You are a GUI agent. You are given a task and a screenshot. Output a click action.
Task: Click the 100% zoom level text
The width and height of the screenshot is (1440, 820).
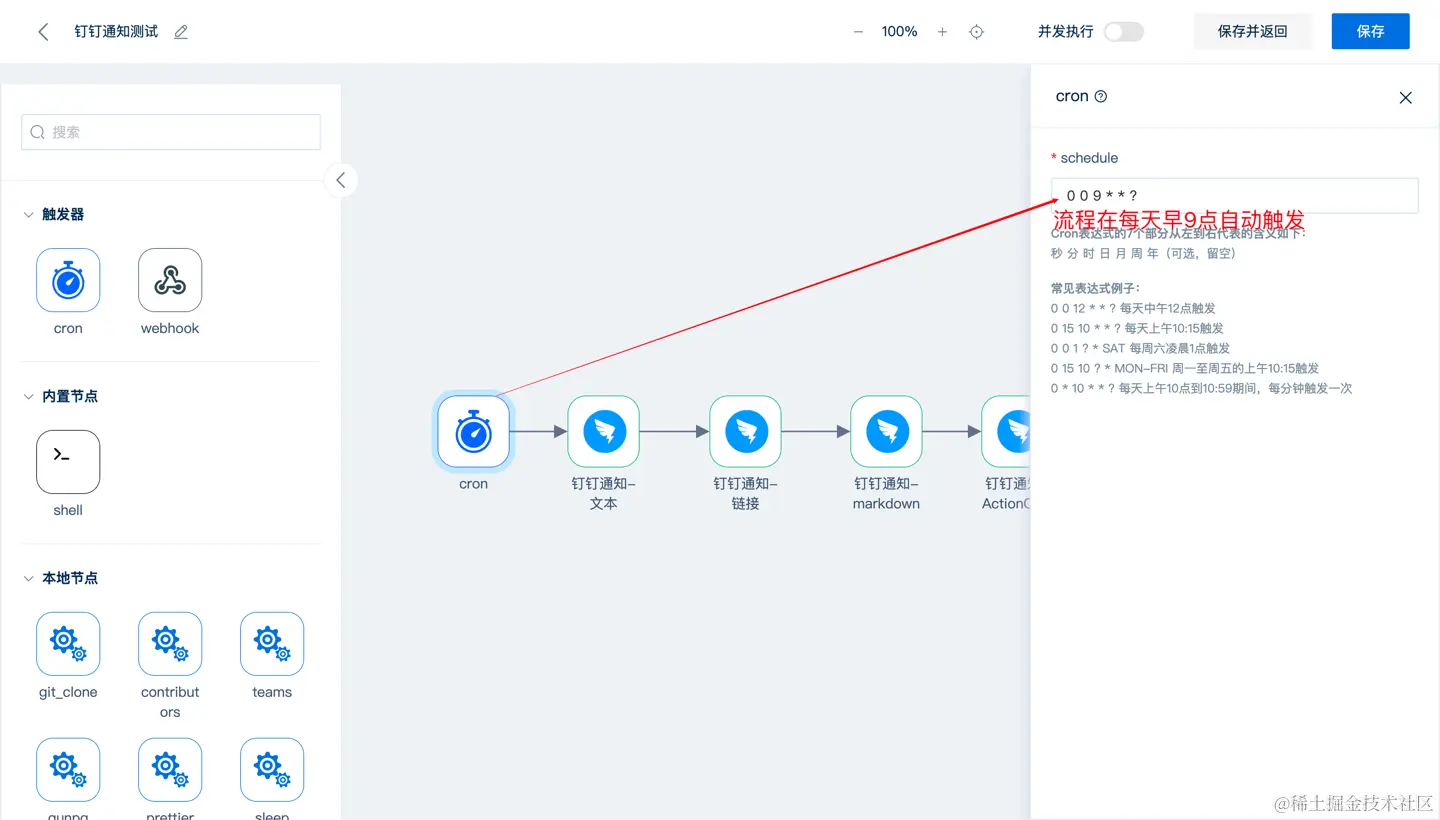coord(899,32)
